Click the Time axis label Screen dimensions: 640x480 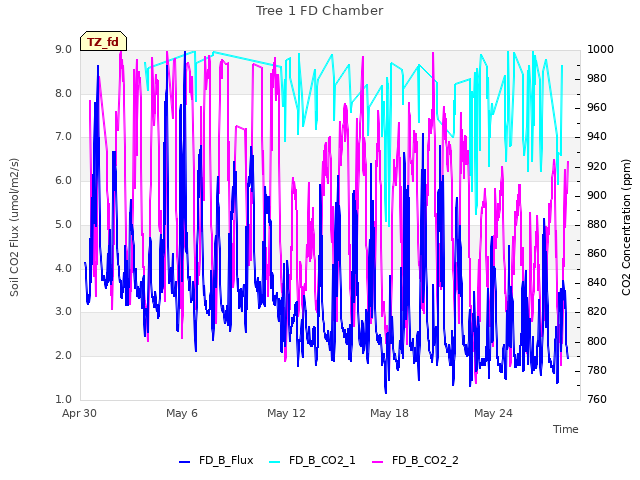[566, 429]
